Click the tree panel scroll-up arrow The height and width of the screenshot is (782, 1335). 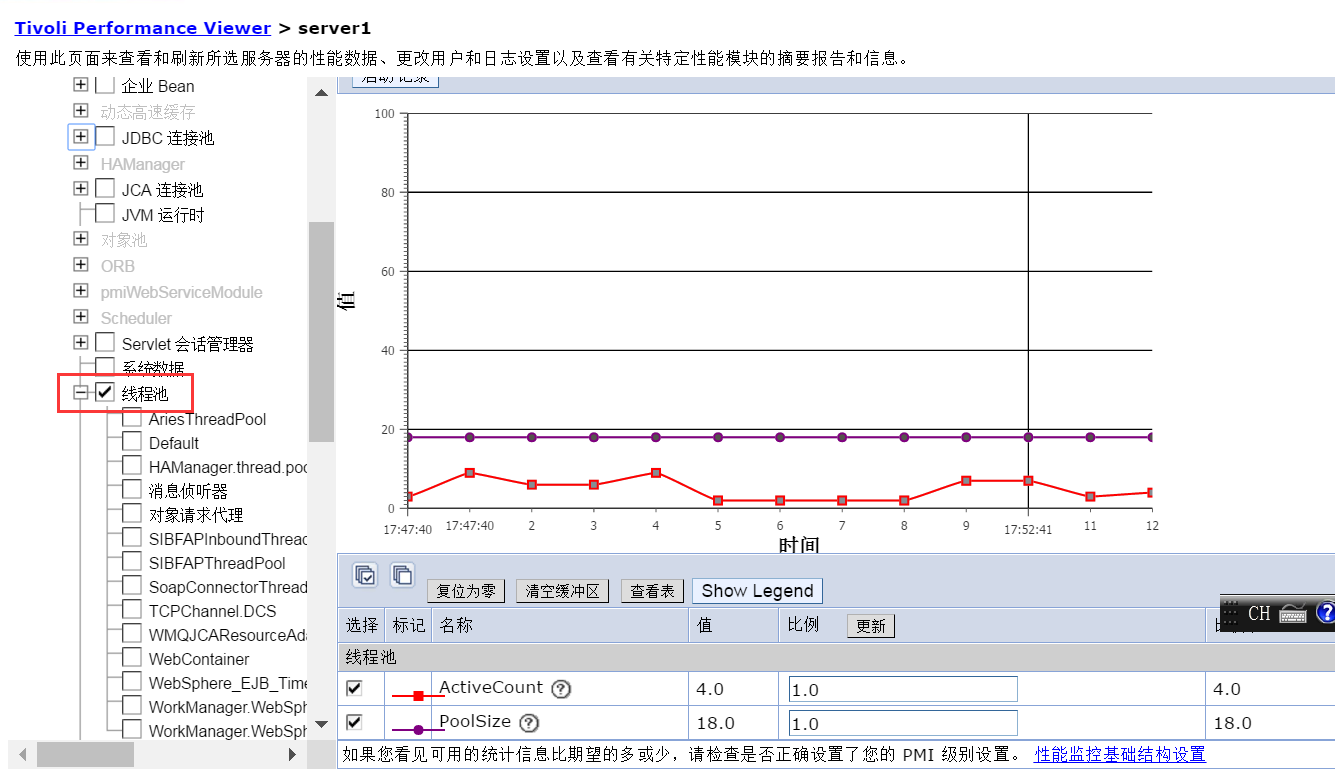coord(321,93)
